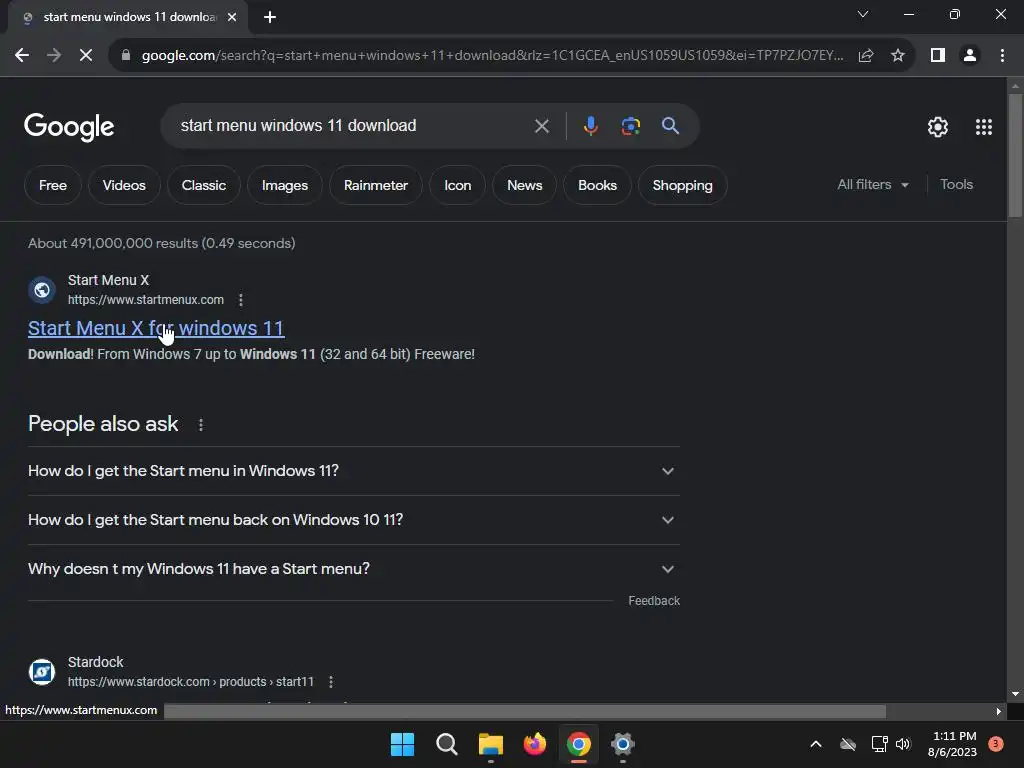Open the volume speaker tray icon

(x=903, y=744)
